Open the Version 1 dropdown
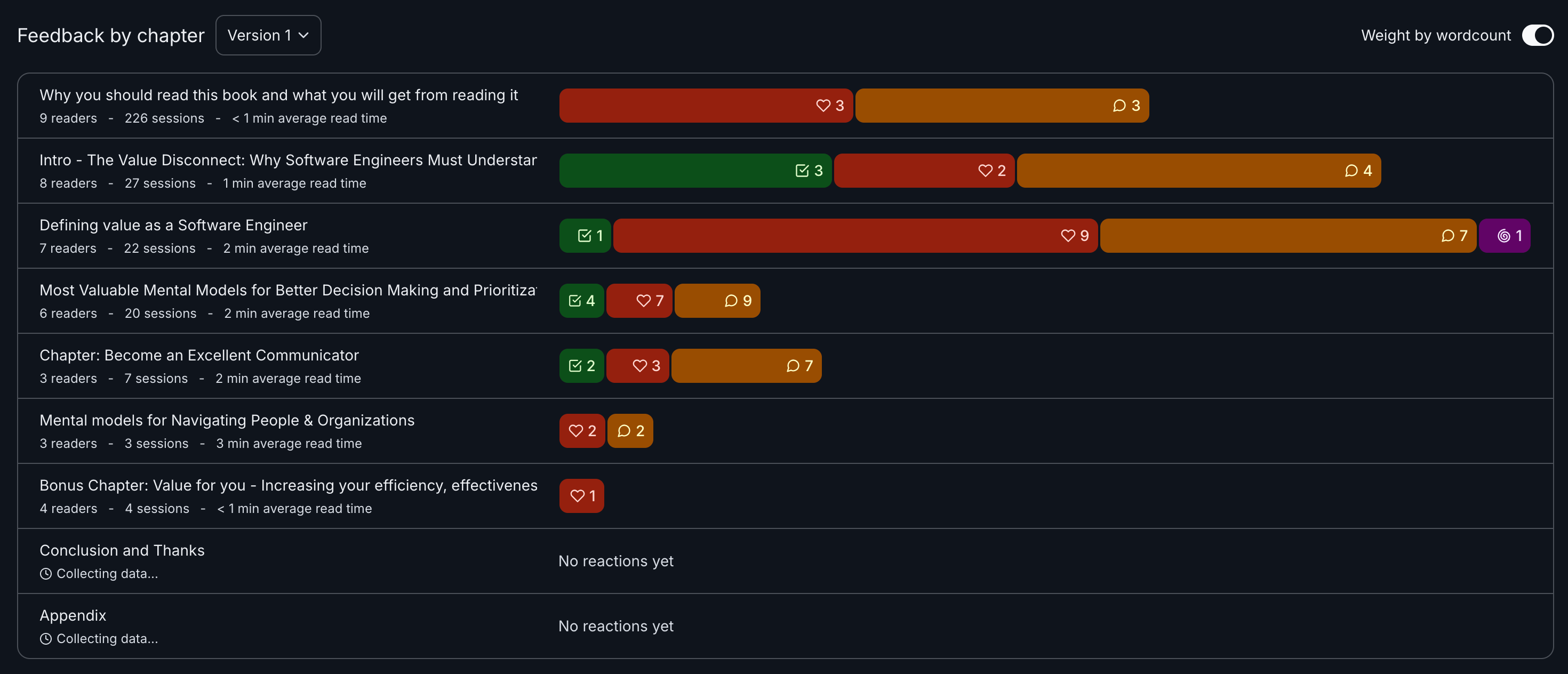1568x674 pixels. click(x=268, y=35)
